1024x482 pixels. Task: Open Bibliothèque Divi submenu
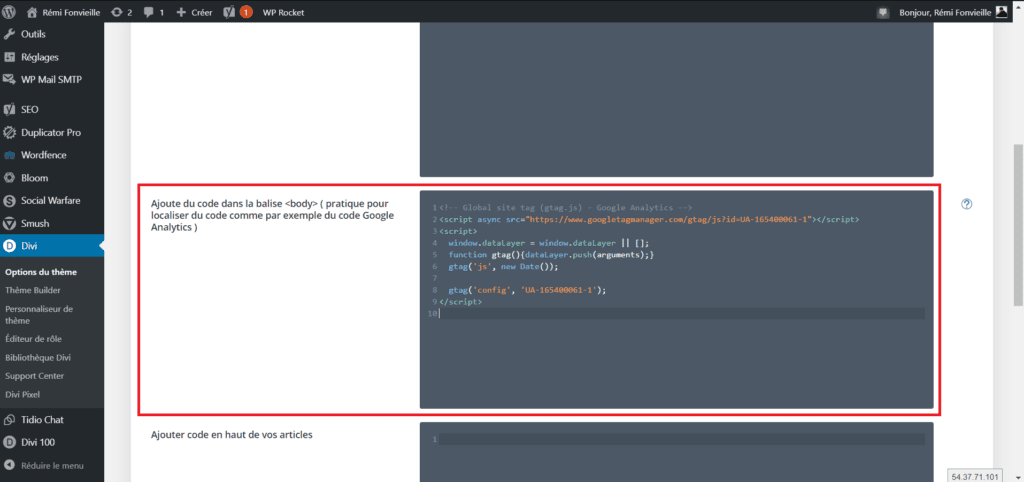[38, 358]
